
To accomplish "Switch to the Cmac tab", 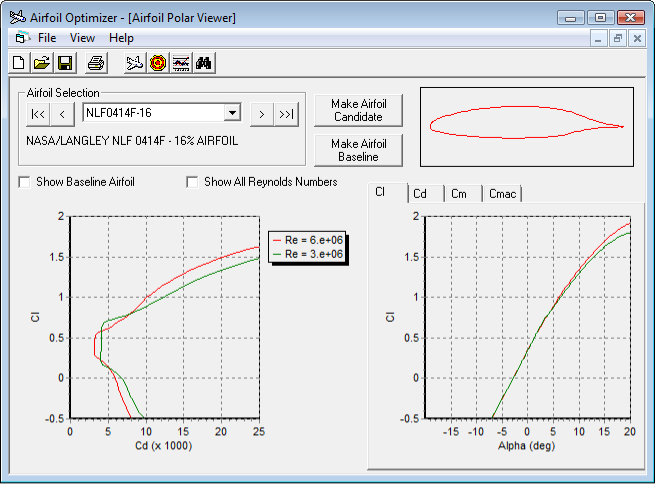I will click(x=501, y=194).
